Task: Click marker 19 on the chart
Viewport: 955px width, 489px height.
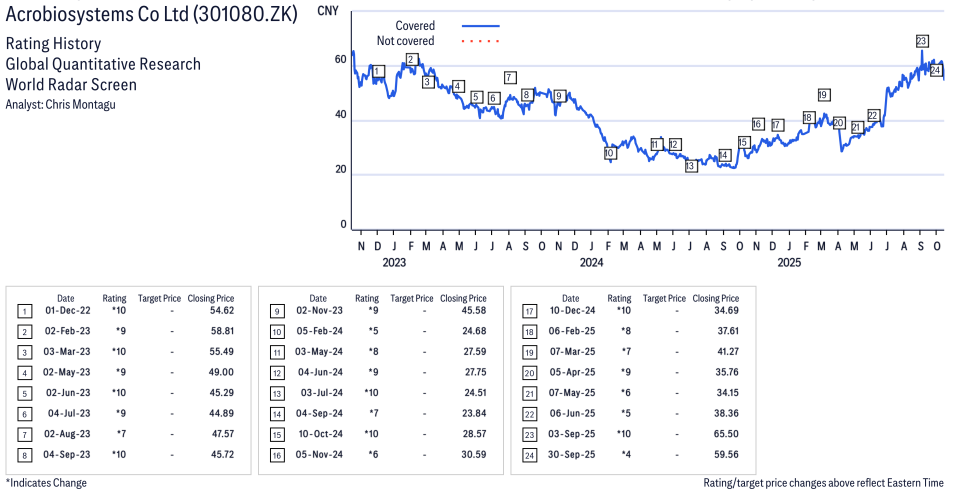Action: 823,95
